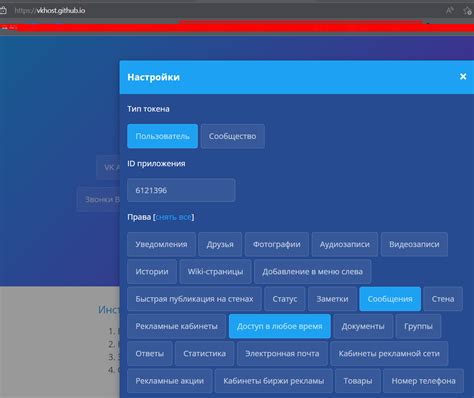Click the ID приложения input field

pos(181,190)
